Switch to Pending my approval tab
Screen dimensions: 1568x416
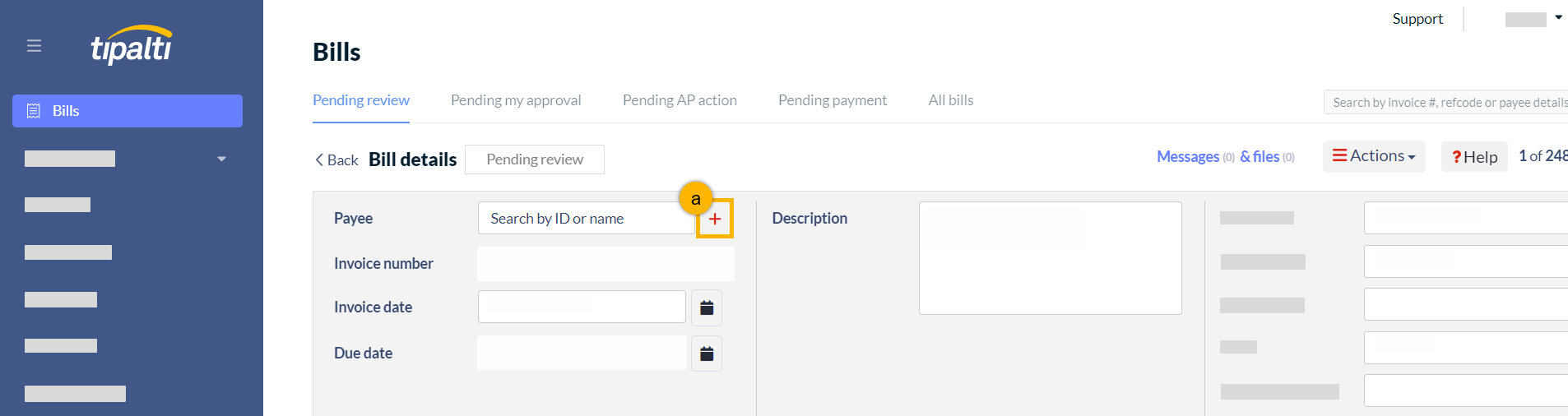click(516, 100)
